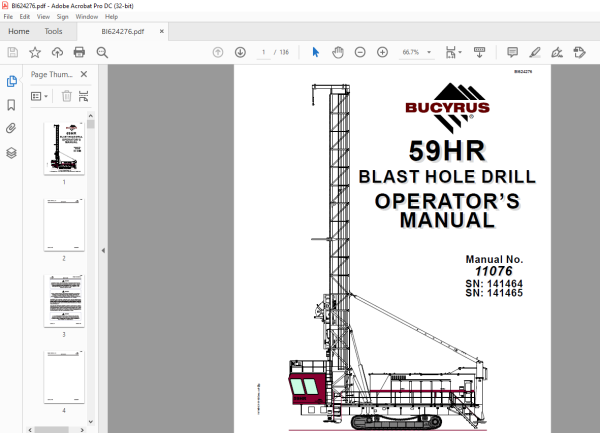Open the Sign document tool icon
The width and height of the screenshot is (600, 433).
point(557,52)
